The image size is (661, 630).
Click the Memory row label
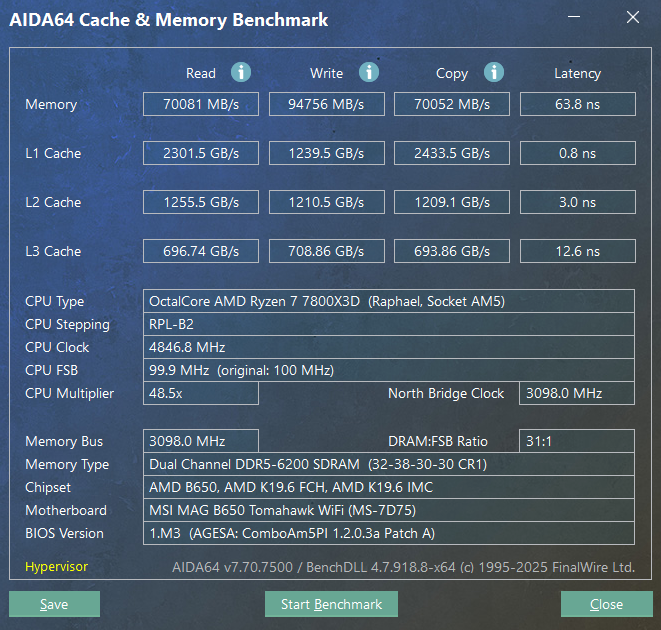pyautogui.click(x=51, y=105)
